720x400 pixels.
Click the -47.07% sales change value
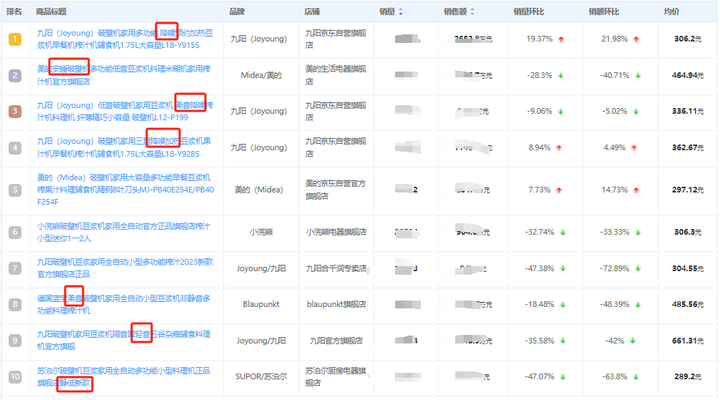pos(540,377)
